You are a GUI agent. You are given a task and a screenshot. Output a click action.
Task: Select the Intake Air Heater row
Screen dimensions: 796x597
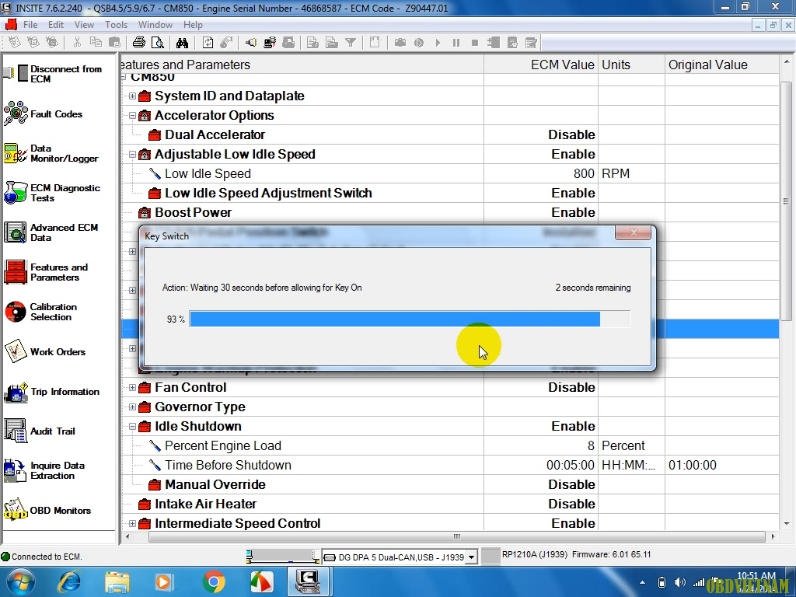[450, 504]
